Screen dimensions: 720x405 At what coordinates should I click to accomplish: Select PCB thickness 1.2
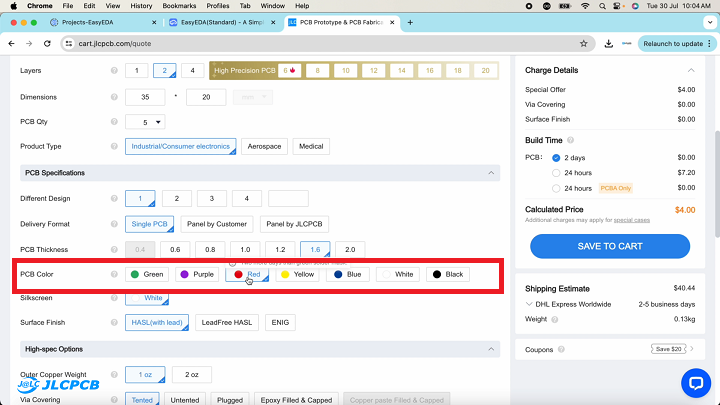[280, 249]
